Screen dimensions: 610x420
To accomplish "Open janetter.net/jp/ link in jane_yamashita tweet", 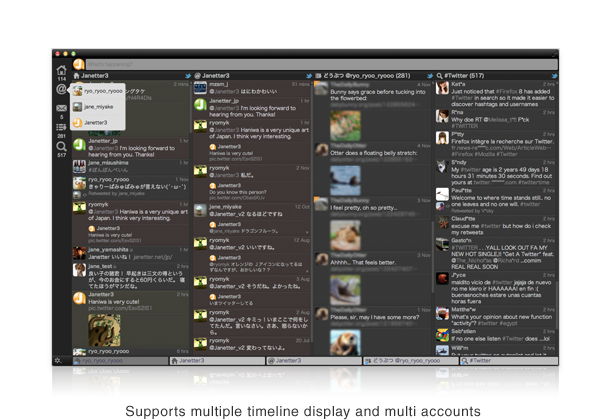I will click(x=152, y=257).
